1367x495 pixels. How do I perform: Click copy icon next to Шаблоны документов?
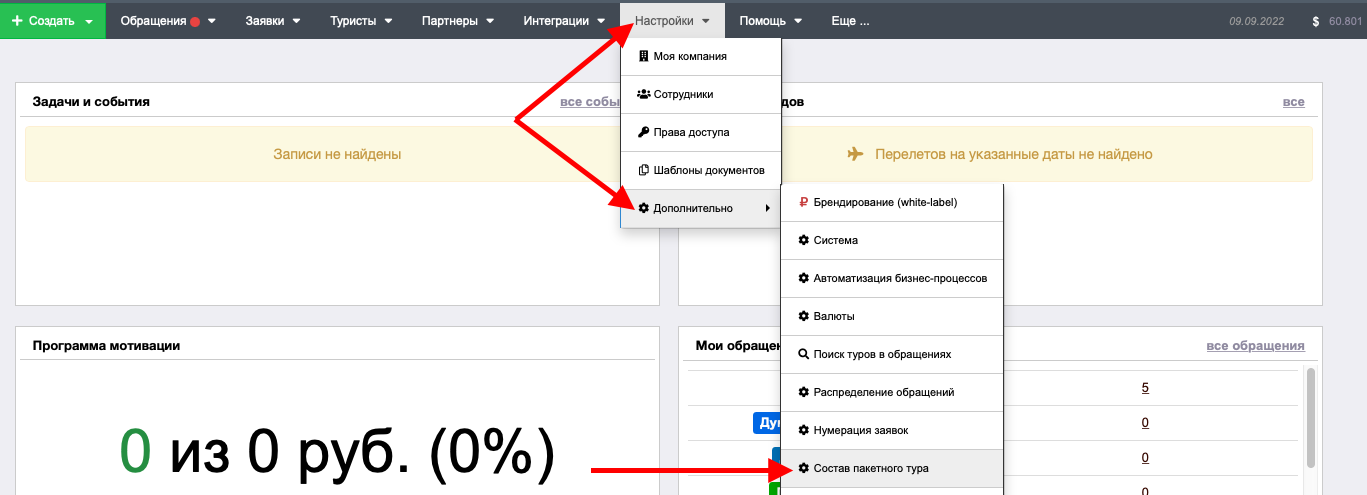pos(643,170)
